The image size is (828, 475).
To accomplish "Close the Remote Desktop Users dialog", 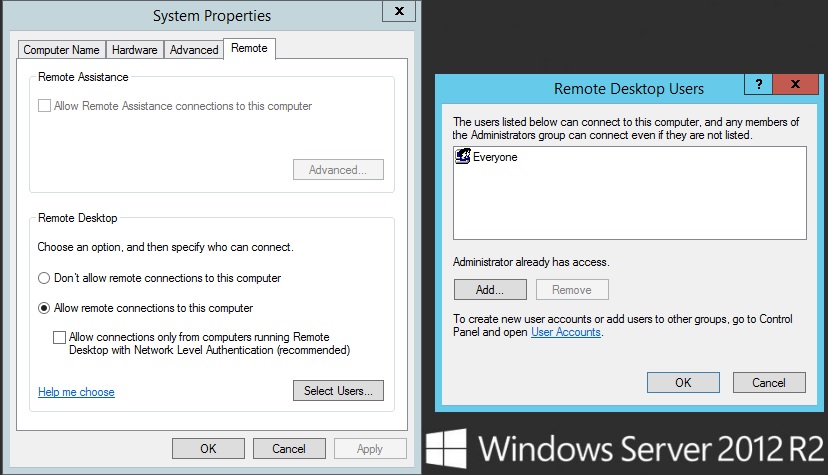I will click(x=795, y=84).
